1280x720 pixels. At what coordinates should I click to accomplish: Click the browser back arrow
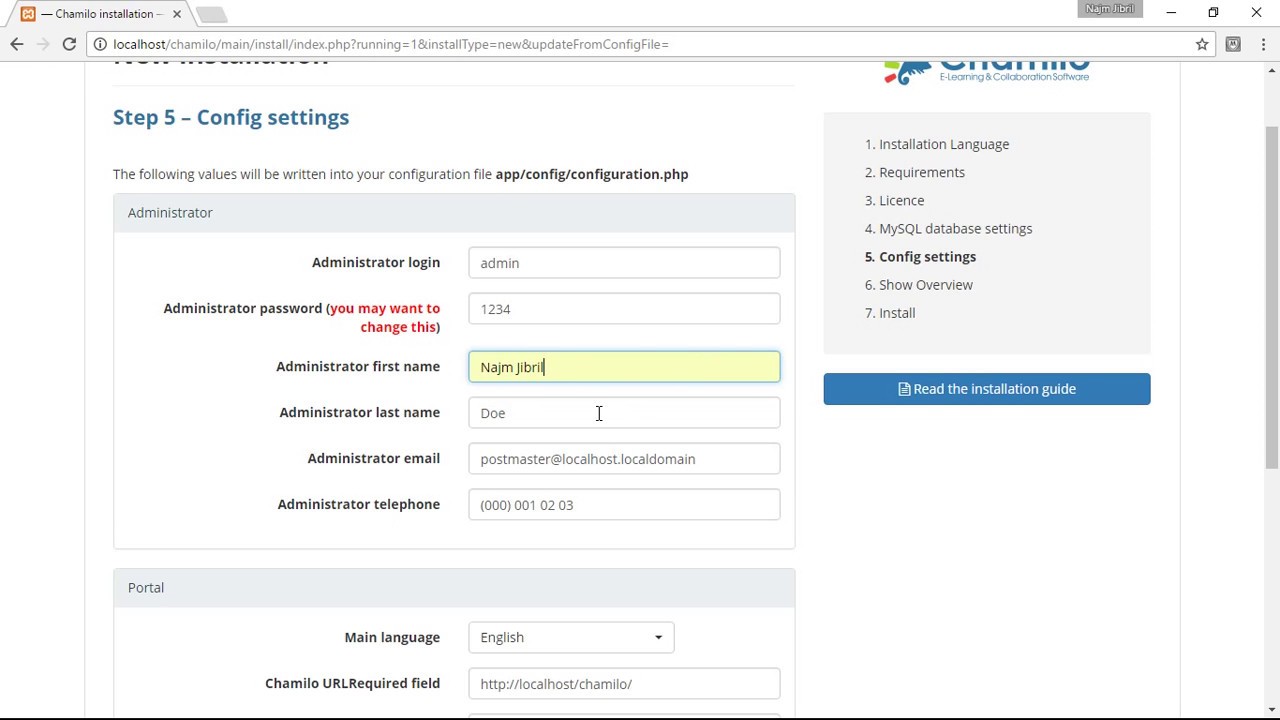pyautogui.click(x=16, y=44)
